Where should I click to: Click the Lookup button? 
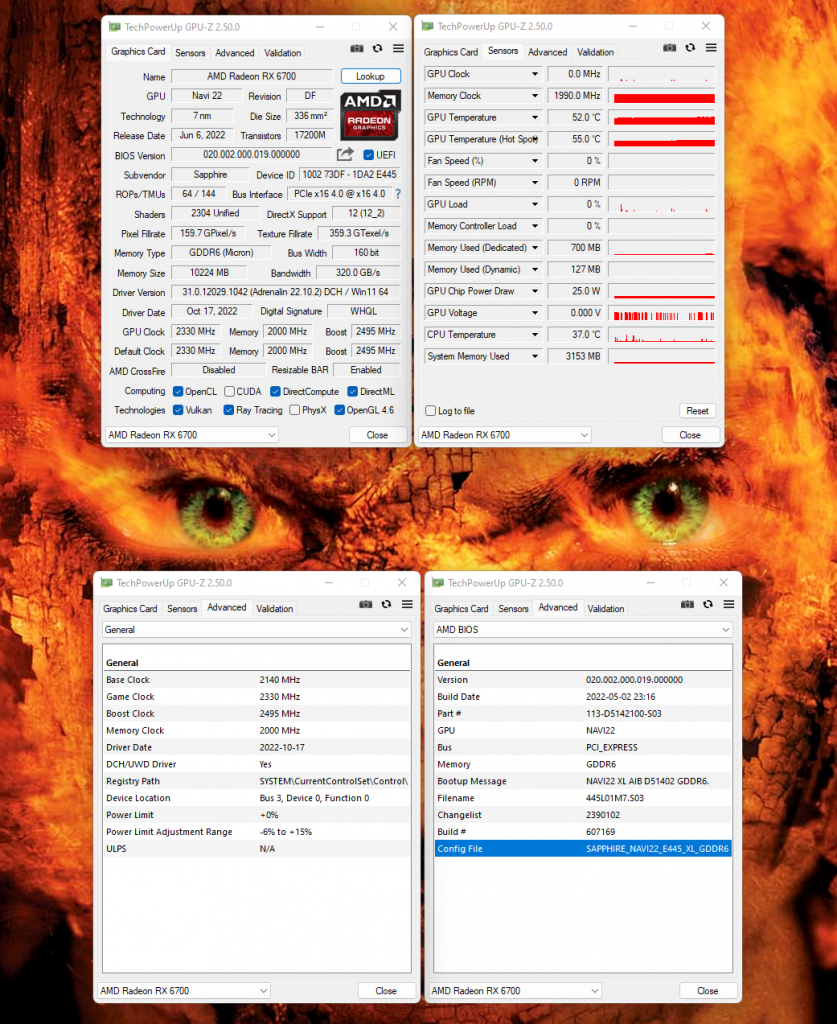[370, 76]
